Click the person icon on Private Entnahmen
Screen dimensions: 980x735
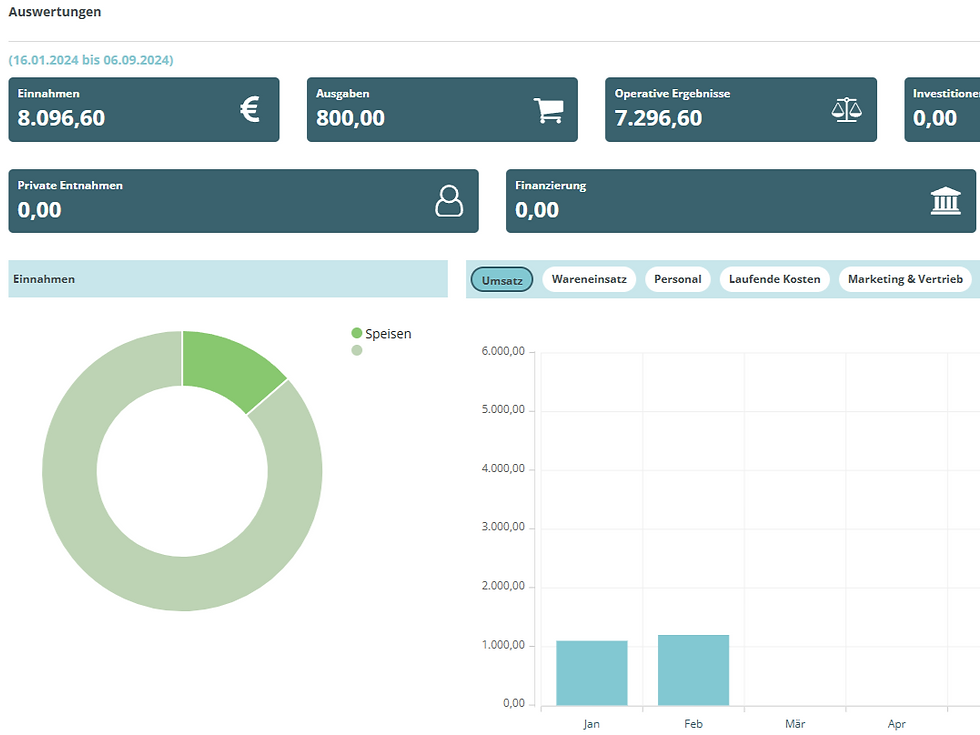[x=449, y=201]
